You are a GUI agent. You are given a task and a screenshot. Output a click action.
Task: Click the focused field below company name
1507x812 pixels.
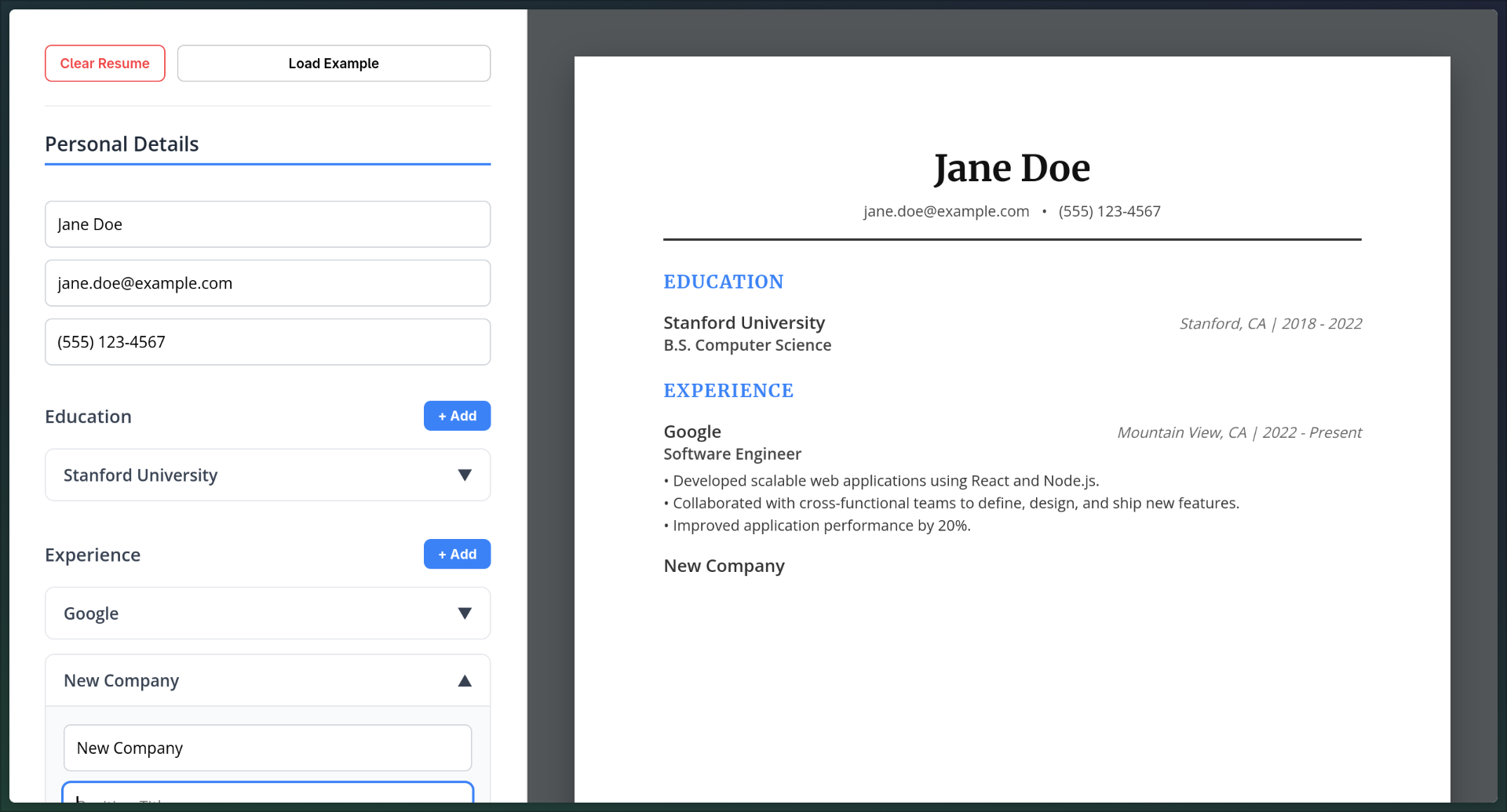point(268,792)
